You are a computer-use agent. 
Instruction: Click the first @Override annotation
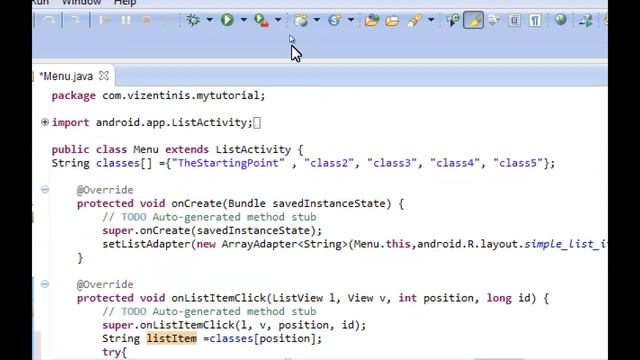pyautogui.click(x=105, y=190)
